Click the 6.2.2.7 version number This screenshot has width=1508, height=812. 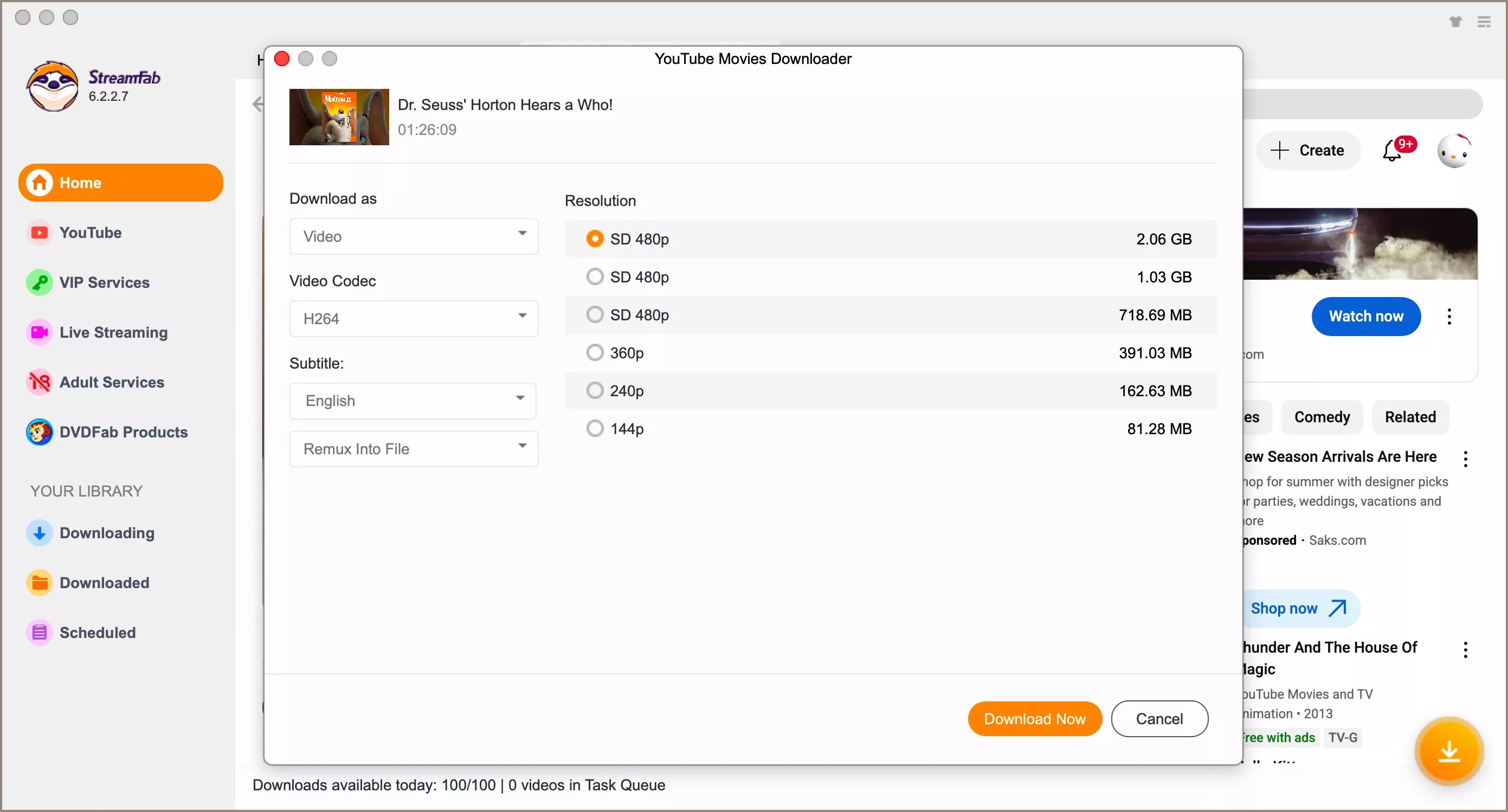pyautogui.click(x=108, y=96)
